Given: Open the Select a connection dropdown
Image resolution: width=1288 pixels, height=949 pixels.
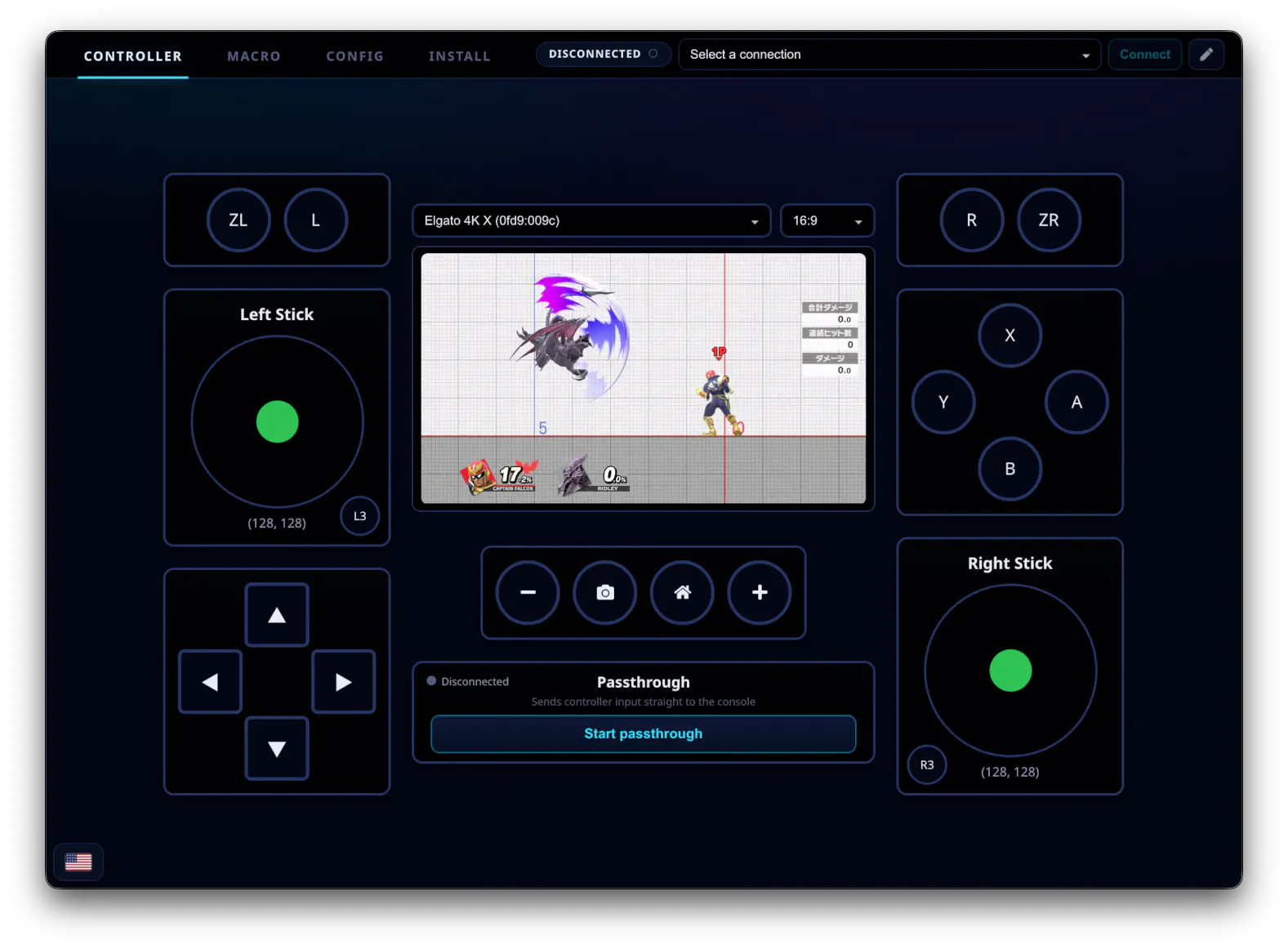Looking at the screenshot, I should 889,55.
